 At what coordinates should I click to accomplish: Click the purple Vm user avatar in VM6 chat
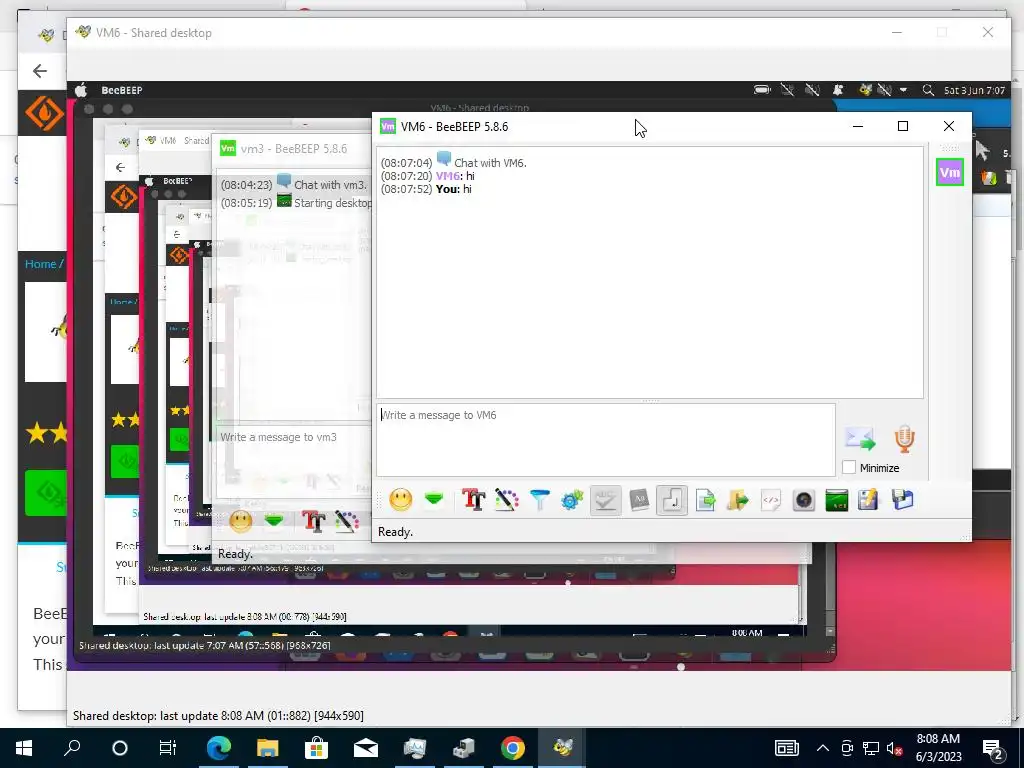pyautogui.click(x=950, y=173)
